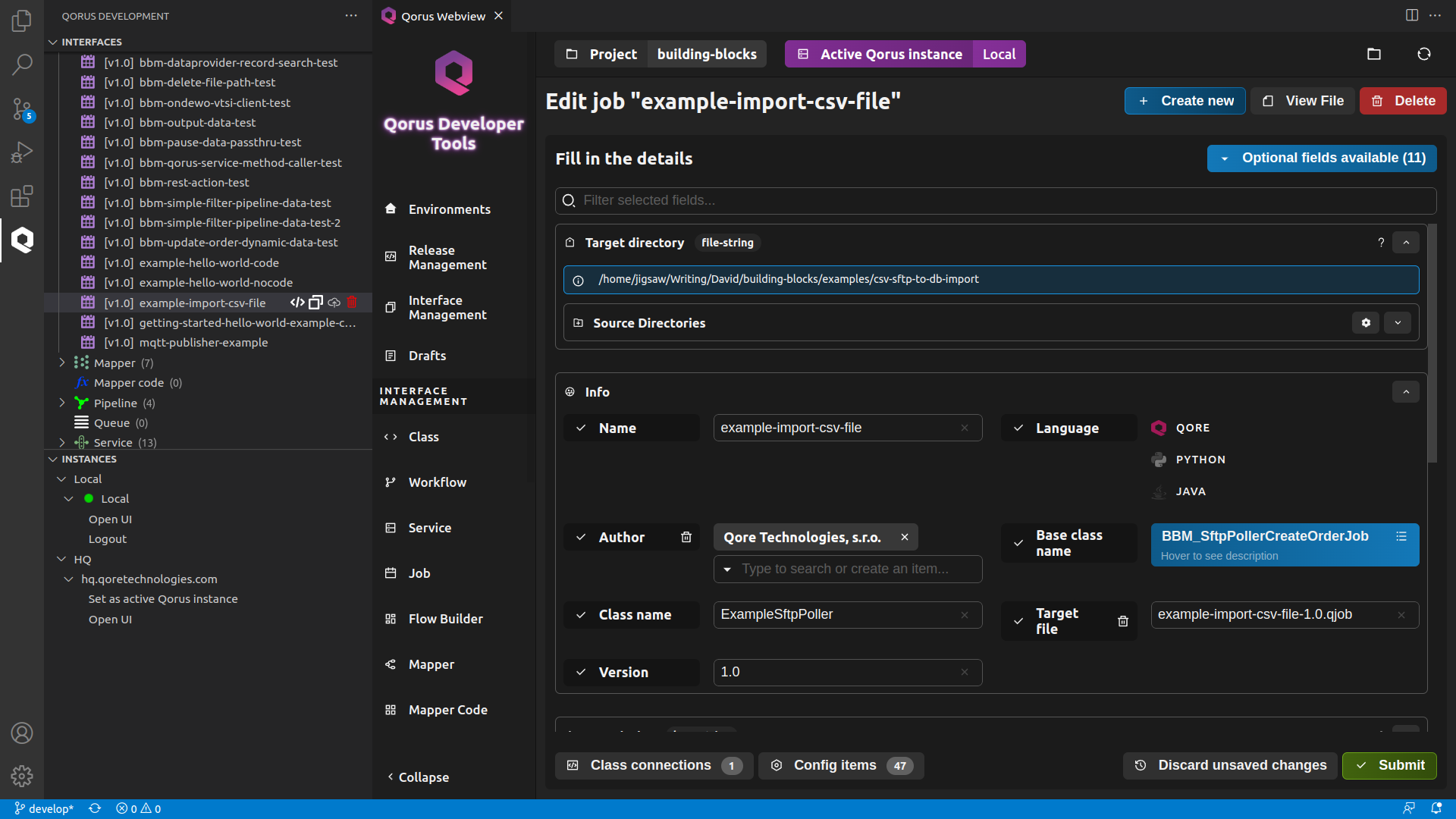Clear the Class name field with its X
Viewport: 1456px width, 819px height.
coord(965,615)
